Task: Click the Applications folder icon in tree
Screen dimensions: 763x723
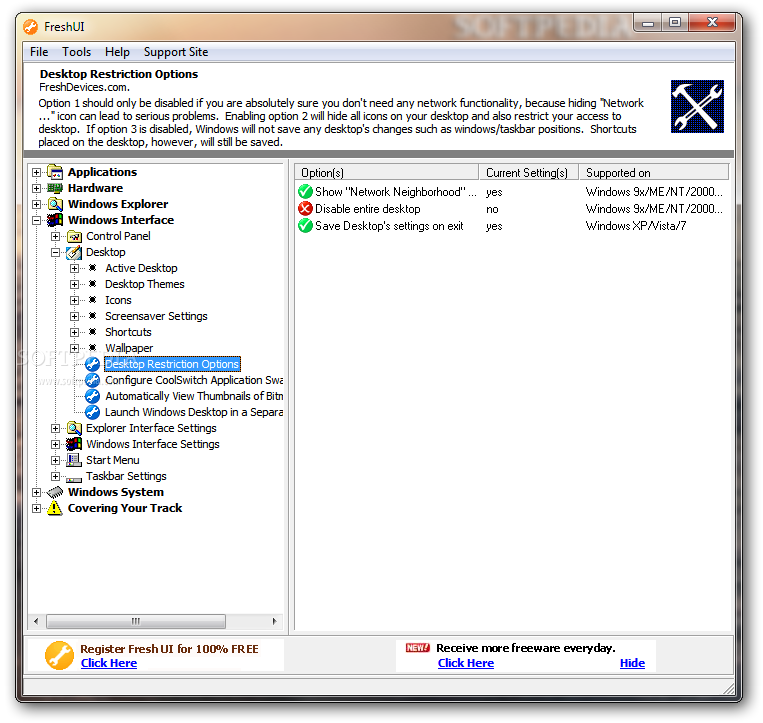Action: pos(55,172)
